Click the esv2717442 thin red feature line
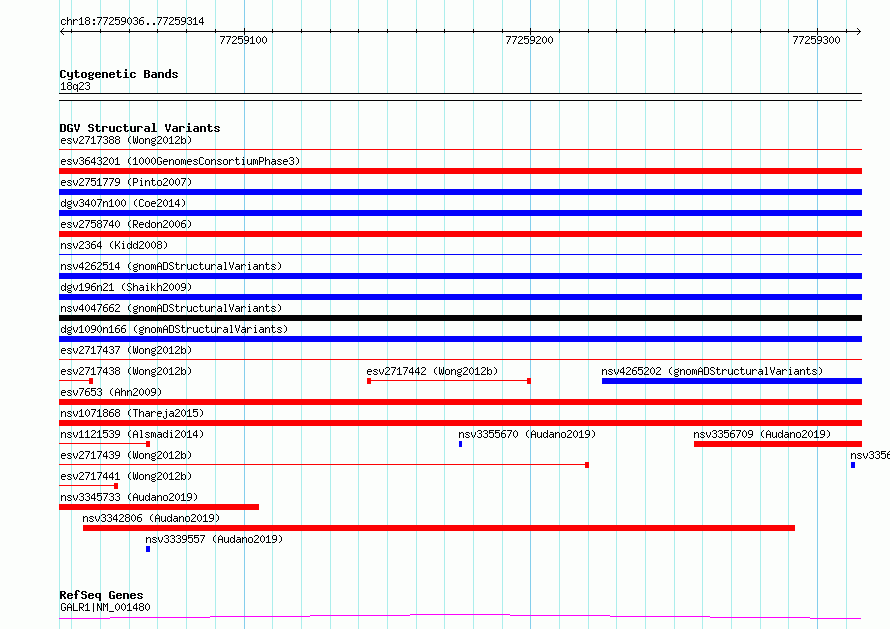890x629 pixels. point(449,381)
